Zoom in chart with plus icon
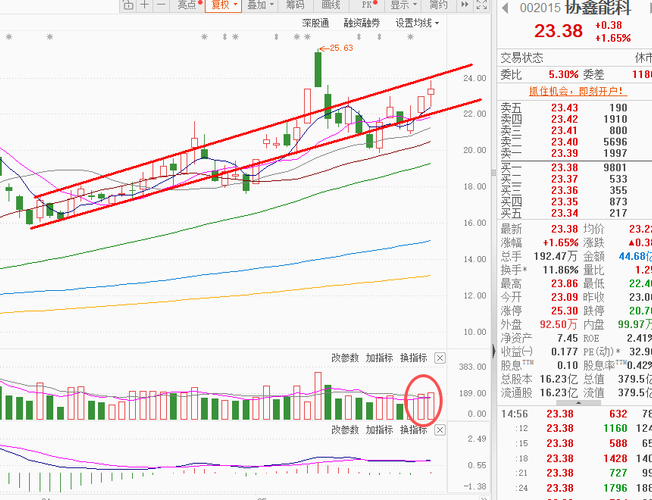The height and width of the screenshot is (500, 652). tap(144, 5)
